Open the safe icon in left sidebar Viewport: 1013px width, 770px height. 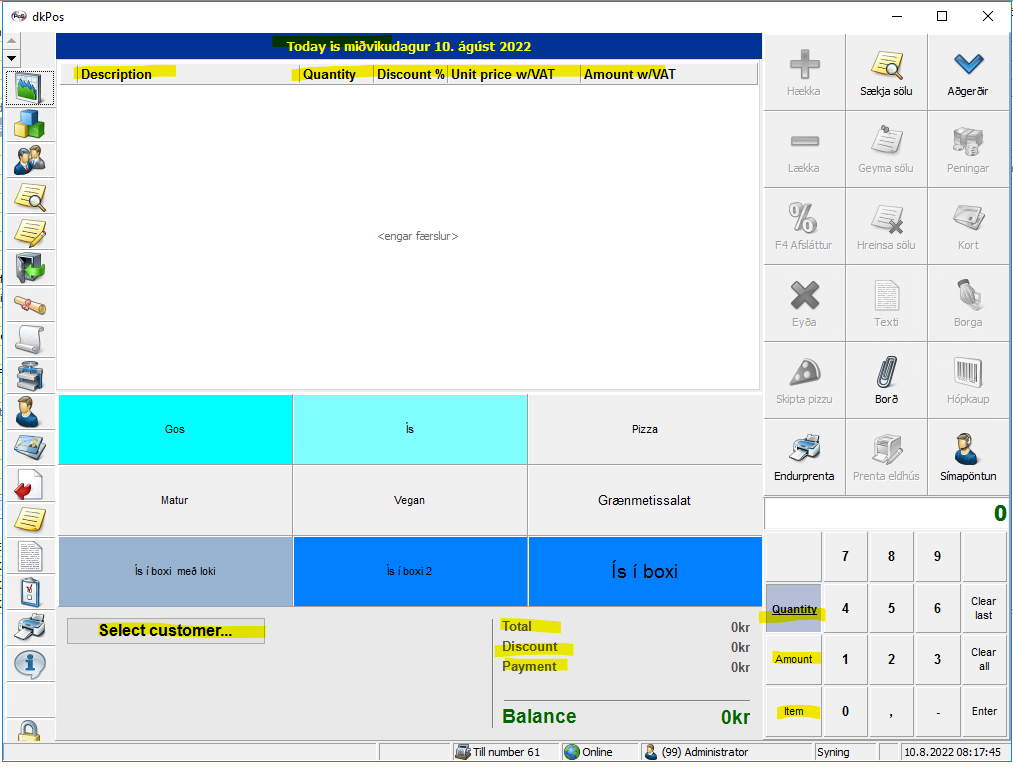(x=30, y=268)
